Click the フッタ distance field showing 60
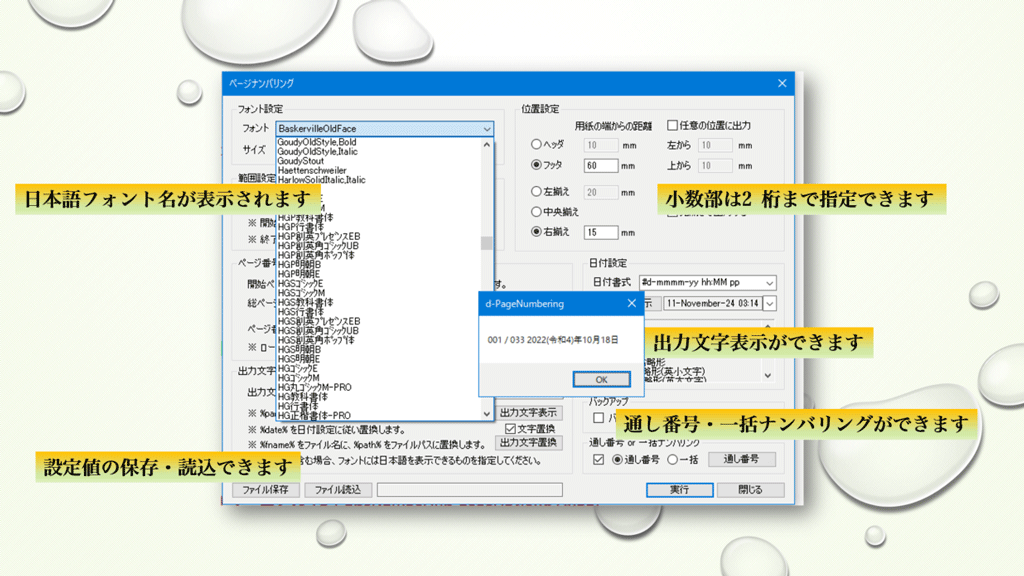The width and height of the screenshot is (1024, 576). click(601, 165)
